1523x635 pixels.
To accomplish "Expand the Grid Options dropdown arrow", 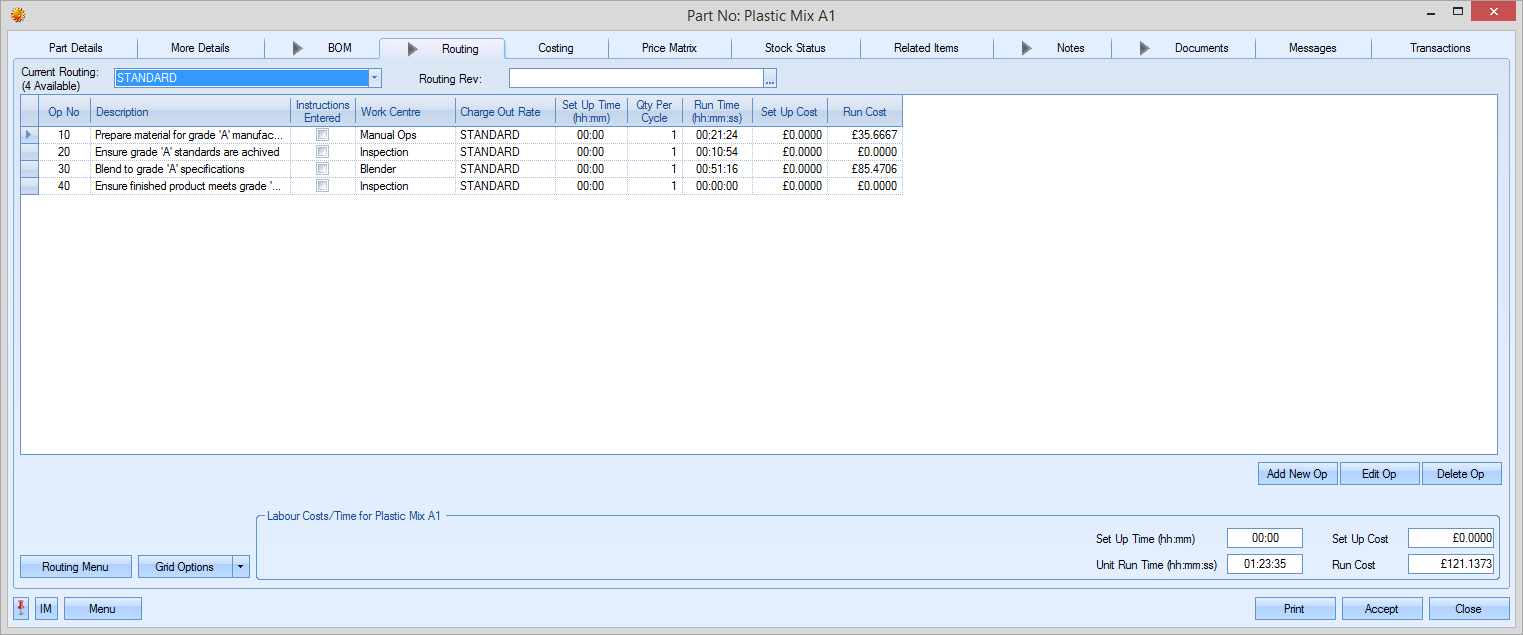I will pyautogui.click(x=240, y=567).
